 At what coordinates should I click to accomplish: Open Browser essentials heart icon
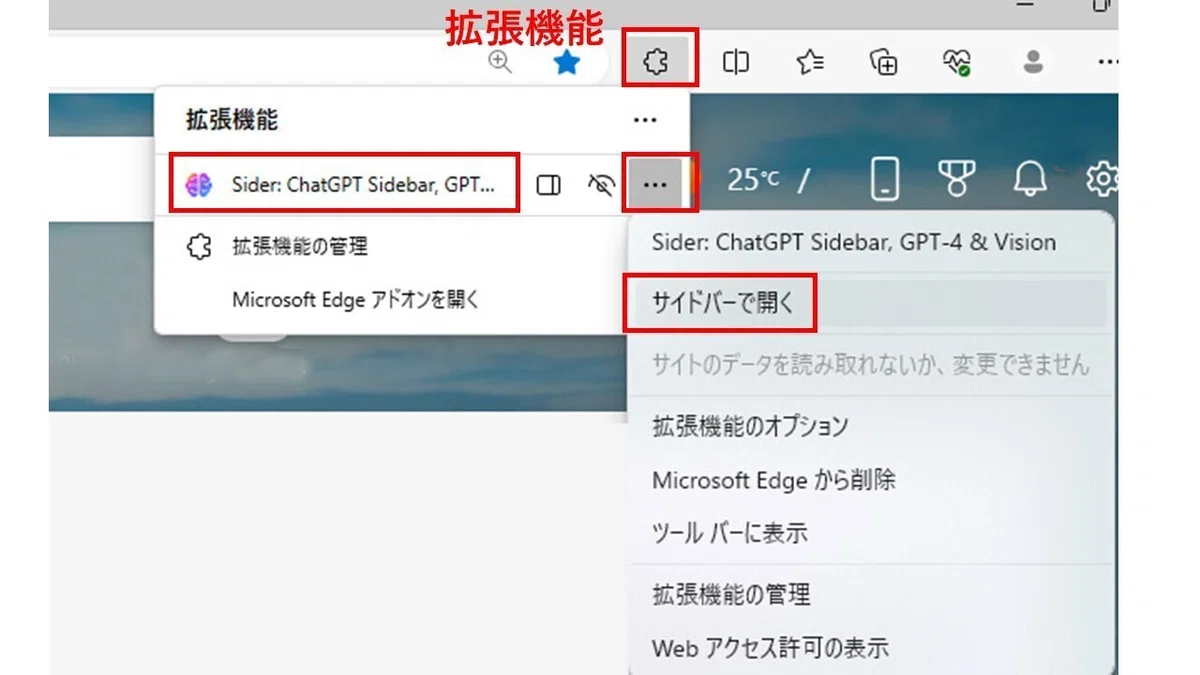[x=957, y=63]
